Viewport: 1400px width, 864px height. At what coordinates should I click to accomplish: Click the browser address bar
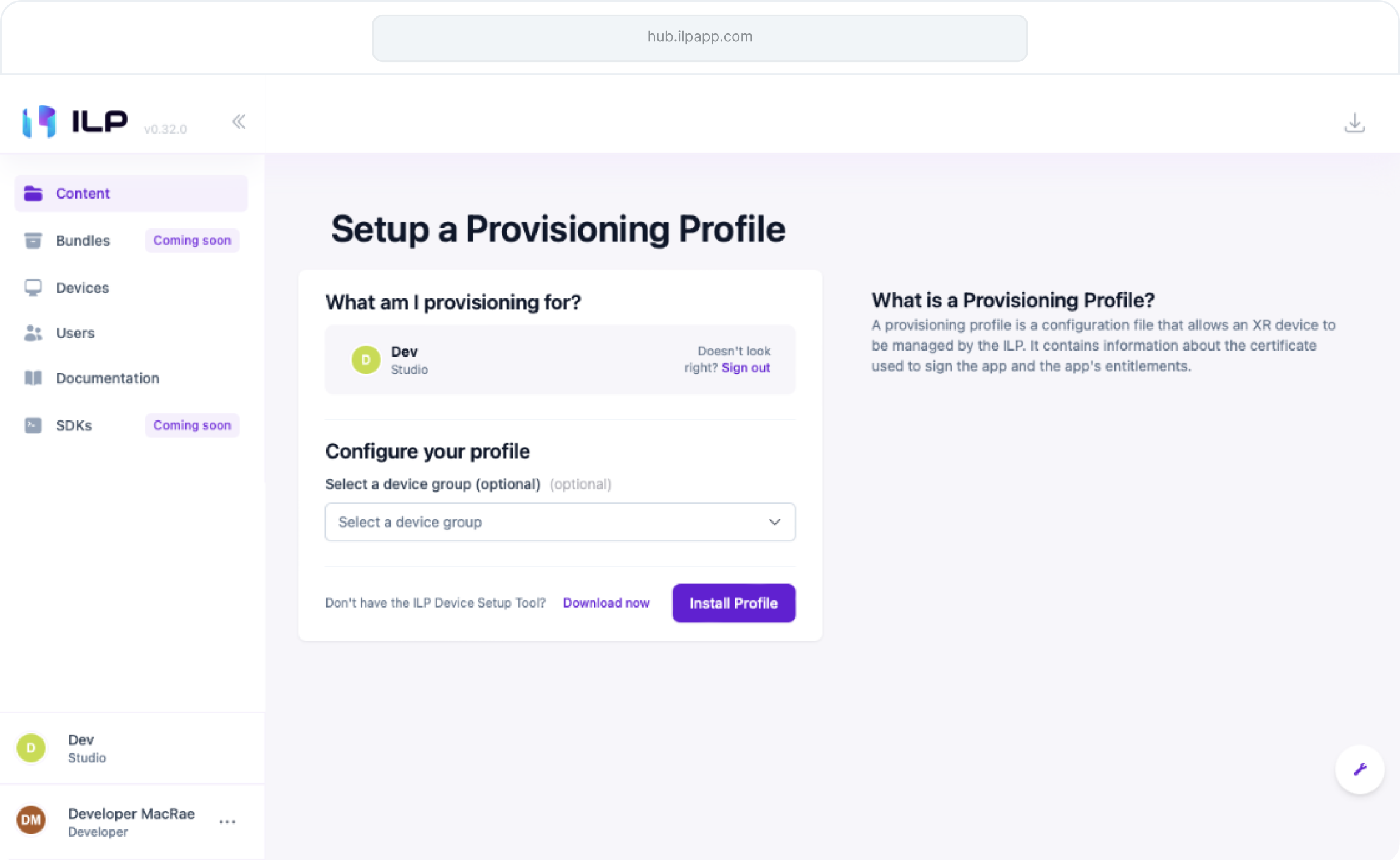coord(699,38)
